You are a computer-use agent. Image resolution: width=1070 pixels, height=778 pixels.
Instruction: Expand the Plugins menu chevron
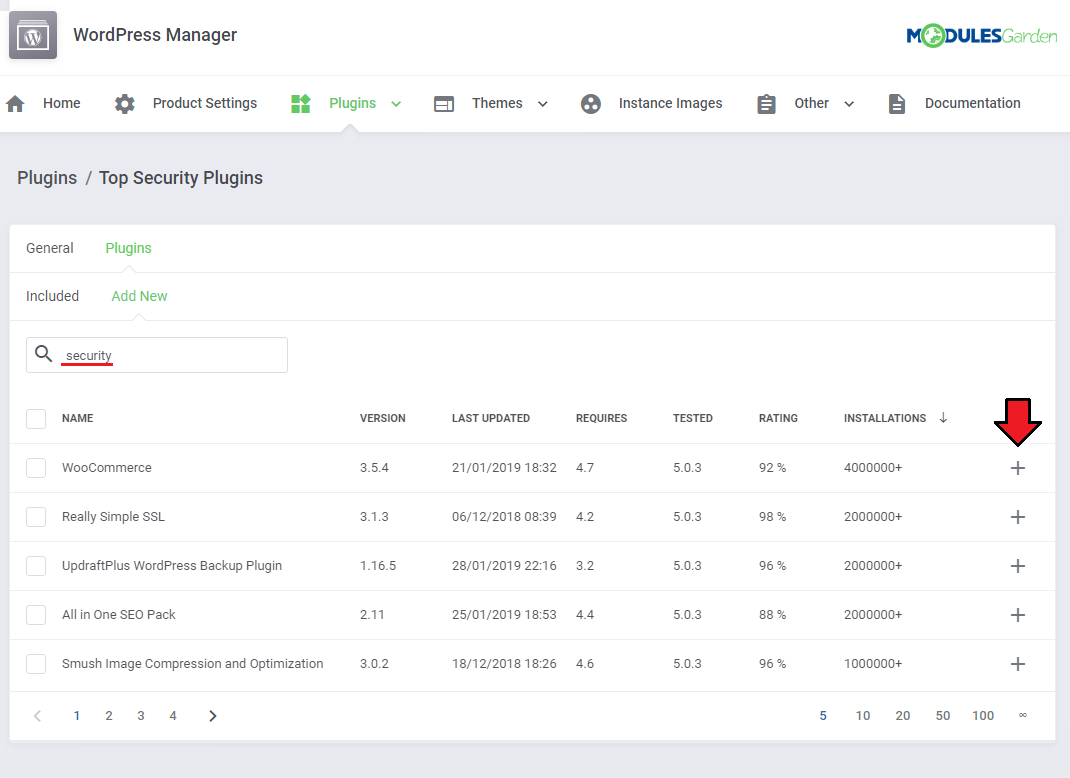(396, 104)
